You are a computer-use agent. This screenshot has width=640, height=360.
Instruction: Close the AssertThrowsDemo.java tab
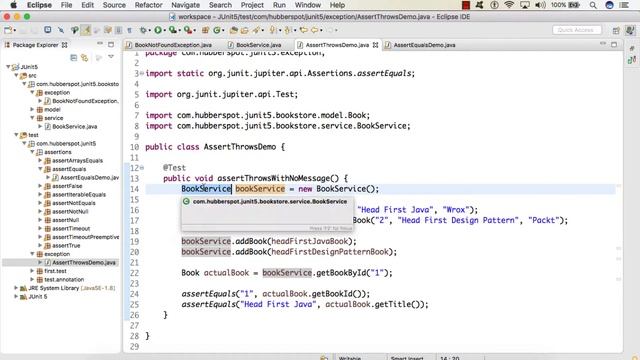point(375,45)
